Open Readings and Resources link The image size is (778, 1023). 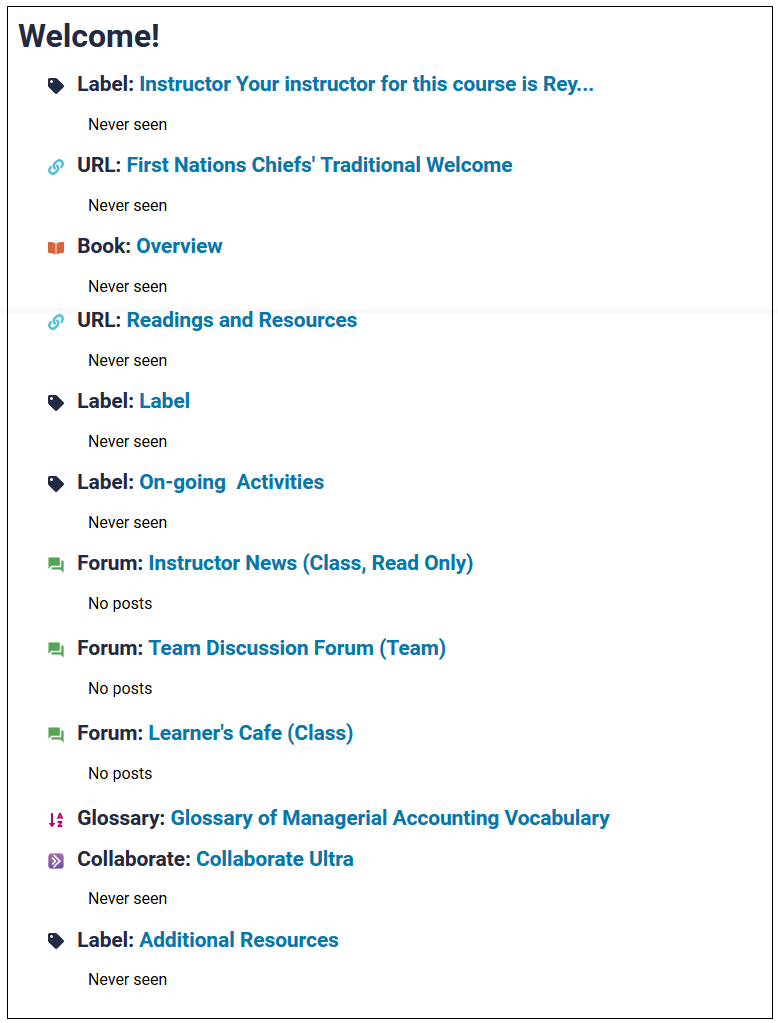(241, 320)
